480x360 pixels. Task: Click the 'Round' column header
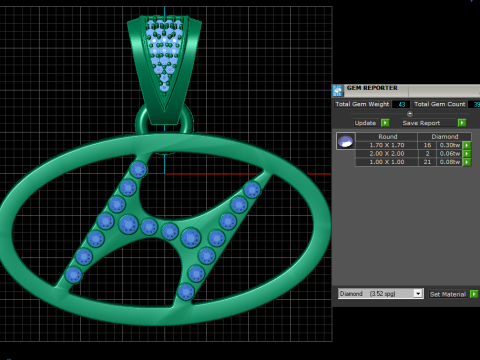[x=387, y=137]
